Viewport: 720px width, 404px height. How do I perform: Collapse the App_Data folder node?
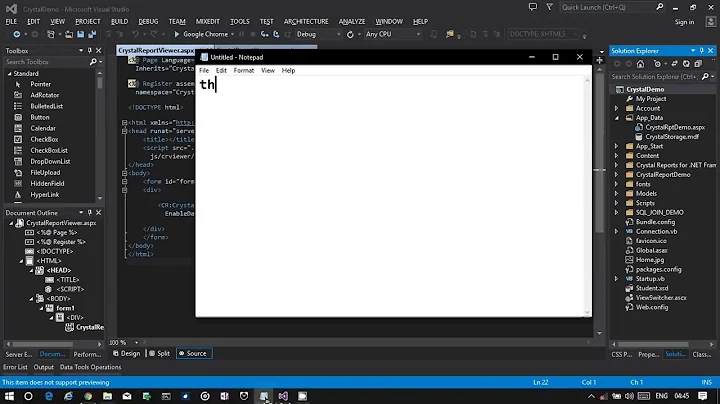point(617,118)
